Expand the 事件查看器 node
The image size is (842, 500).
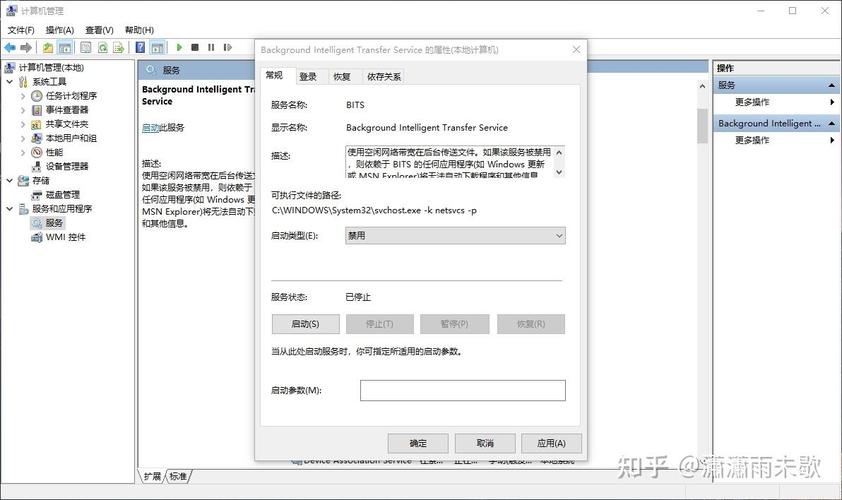[23, 110]
